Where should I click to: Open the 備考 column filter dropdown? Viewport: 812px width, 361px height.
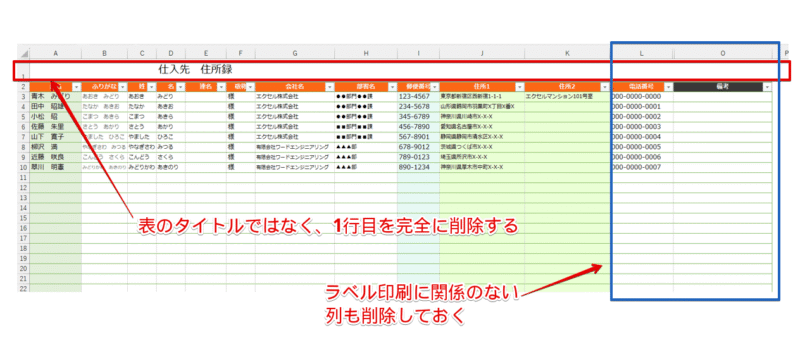point(767,87)
